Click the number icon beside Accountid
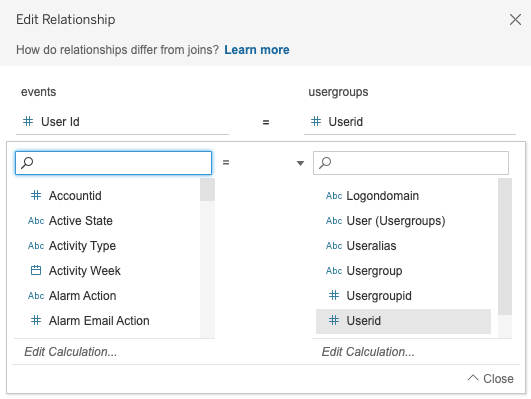Screen dimensions: 531x399 coord(36,195)
